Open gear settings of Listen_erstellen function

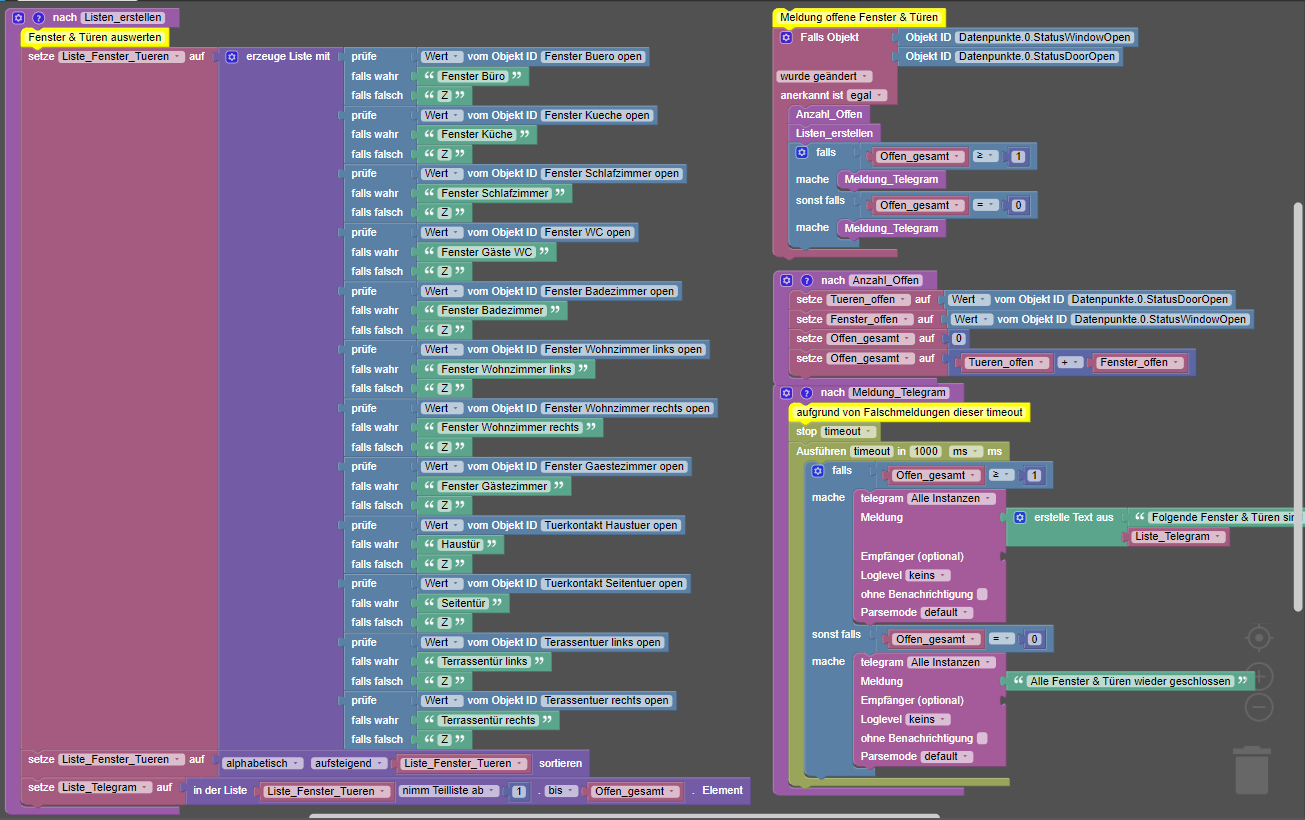click(x=17, y=18)
